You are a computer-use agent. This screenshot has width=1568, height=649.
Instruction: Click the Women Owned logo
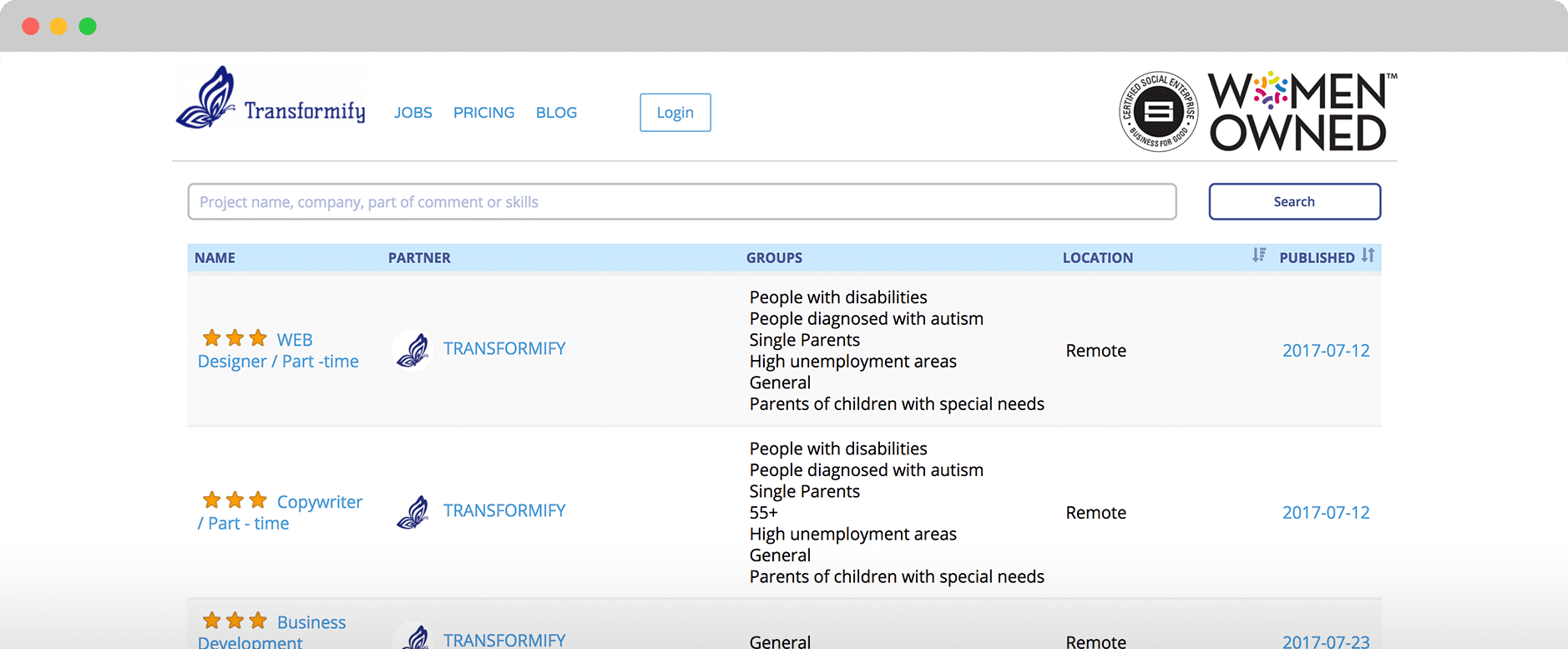click(x=1300, y=112)
